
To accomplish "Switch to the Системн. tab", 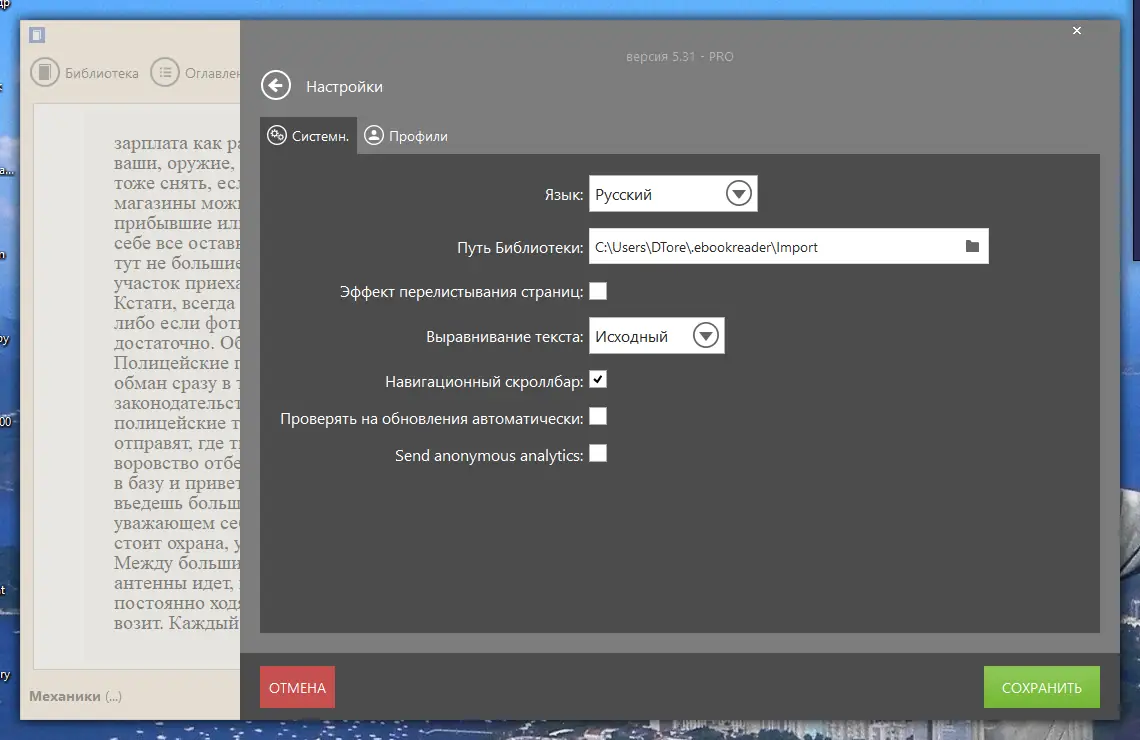I will coord(308,136).
